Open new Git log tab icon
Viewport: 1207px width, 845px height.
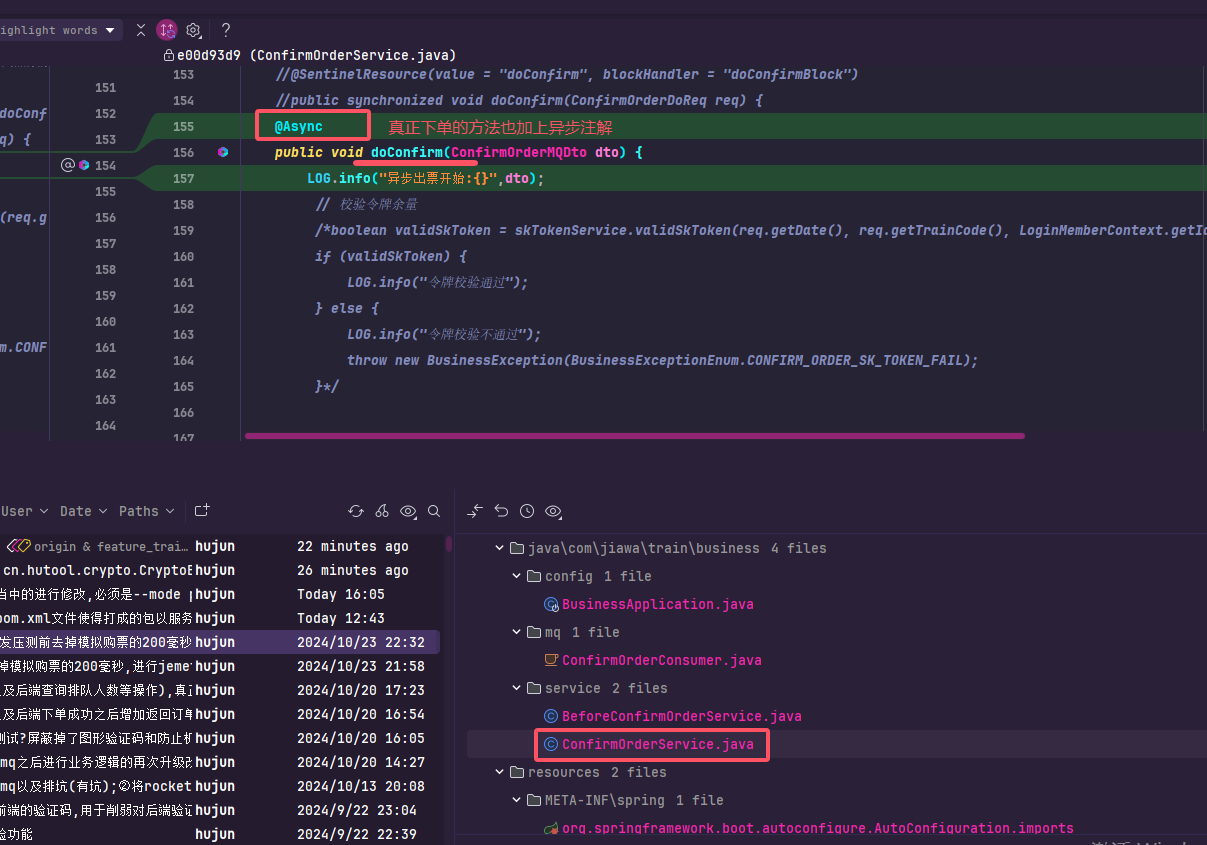click(x=202, y=510)
